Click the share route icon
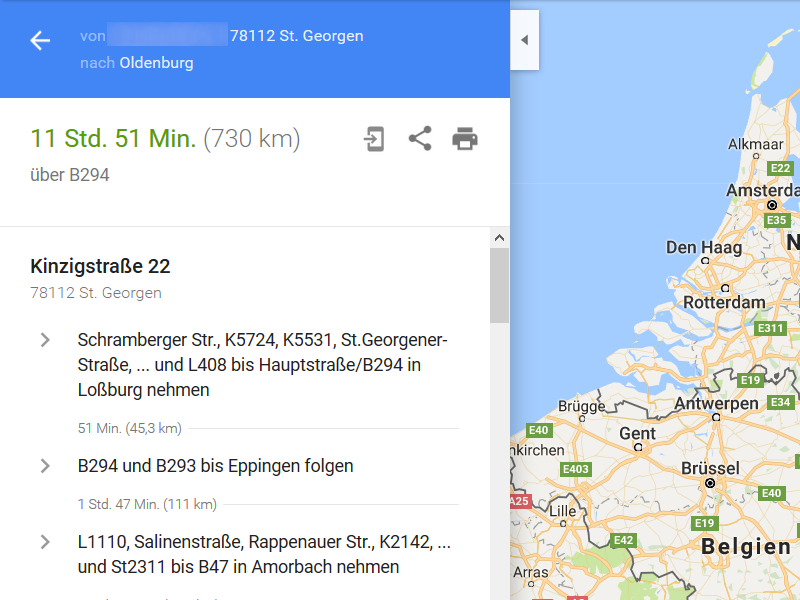800x600 pixels. 420,139
